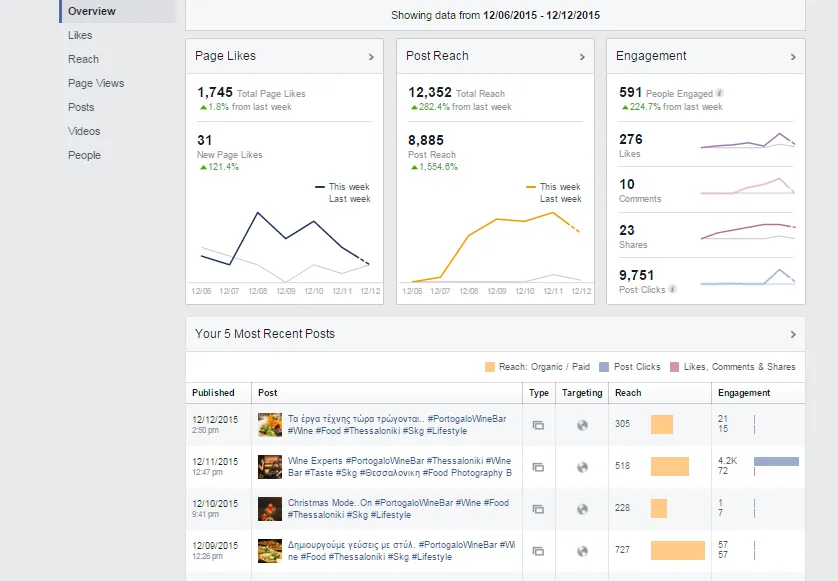
Task: Open the Greek post about έργα τέχνης
Action: point(397,425)
